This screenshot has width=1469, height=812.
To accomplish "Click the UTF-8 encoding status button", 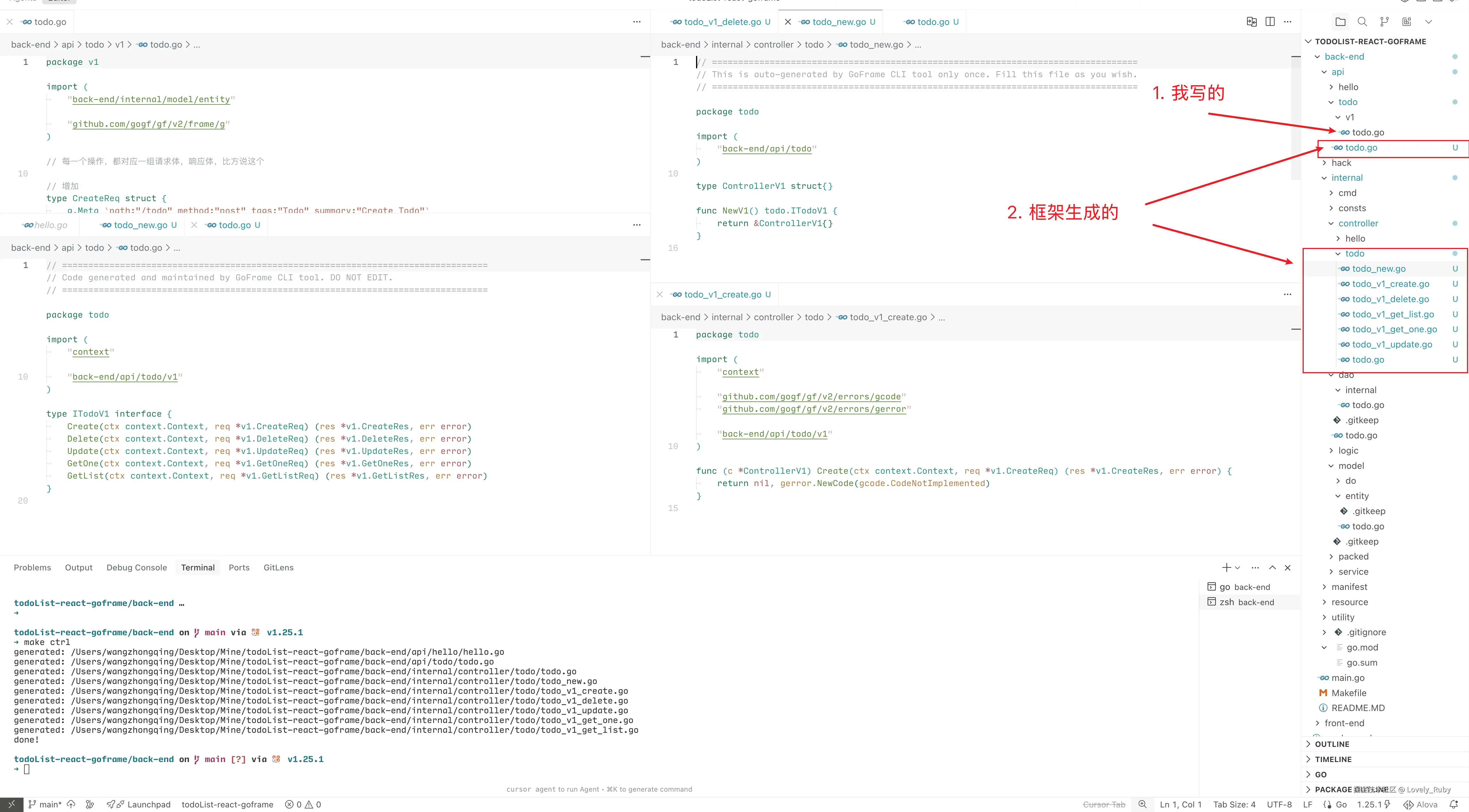I will coord(1279,805).
